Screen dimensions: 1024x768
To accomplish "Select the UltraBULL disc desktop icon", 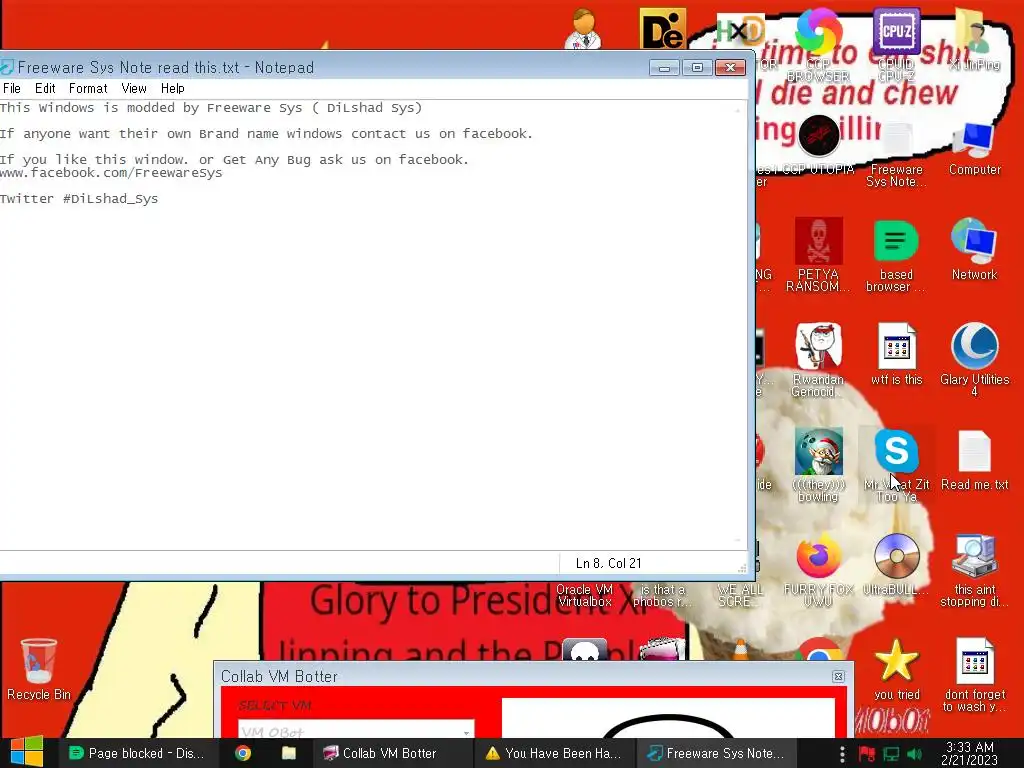I will pyautogui.click(x=897, y=565).
